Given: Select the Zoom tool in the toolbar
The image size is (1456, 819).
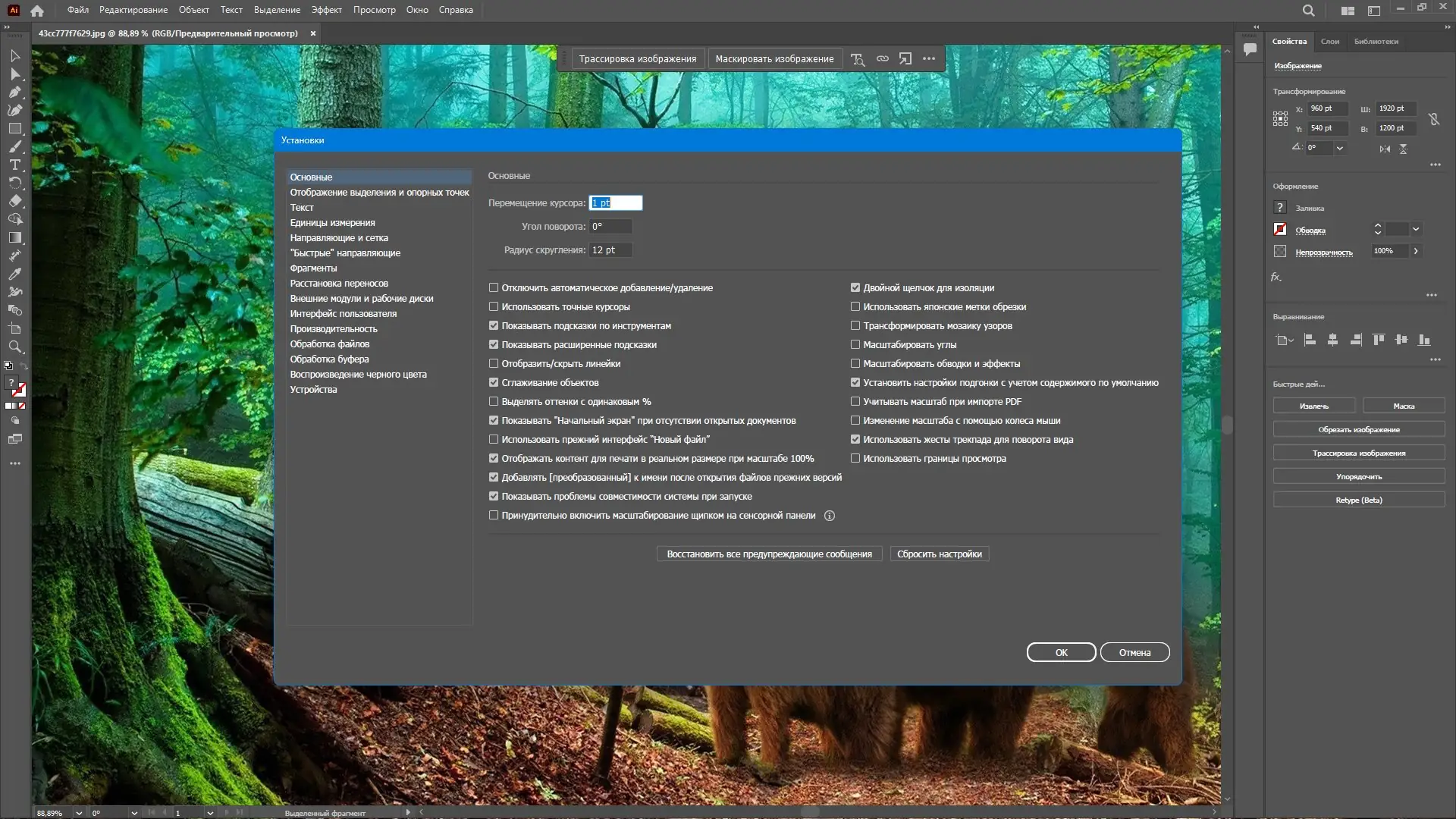Looking at the screenshot, I should (x=14, y=347).
